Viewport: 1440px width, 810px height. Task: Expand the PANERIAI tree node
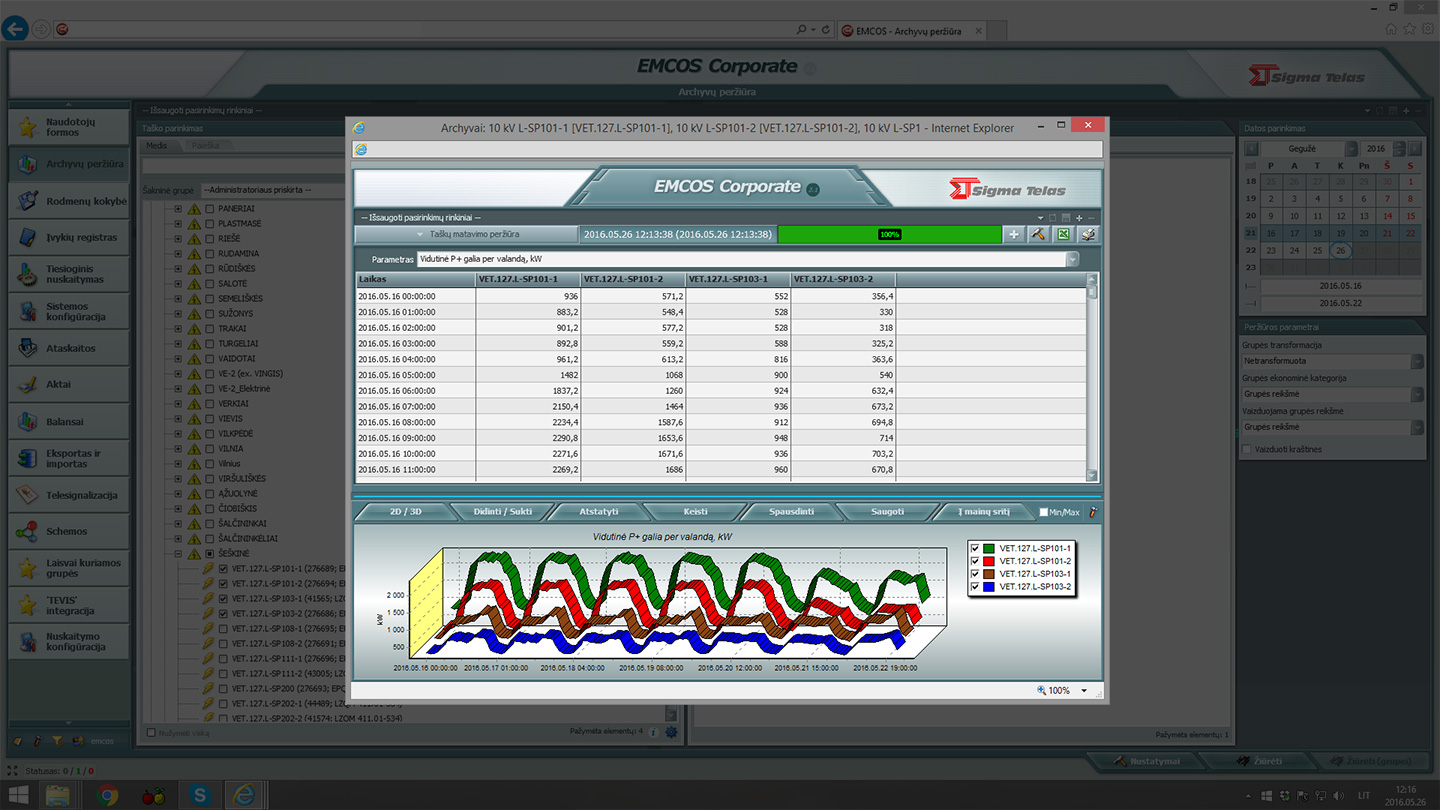(x=178, y=209)
